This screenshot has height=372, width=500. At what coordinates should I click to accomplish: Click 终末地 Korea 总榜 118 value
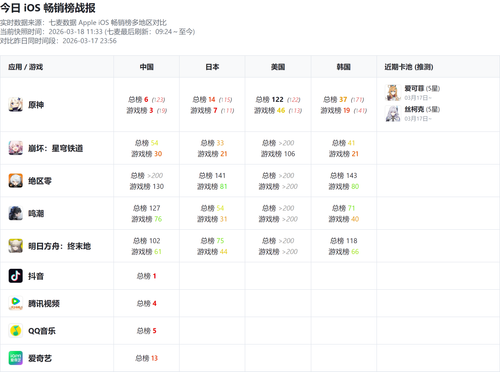pyautogui.click(x=343, y=241)
